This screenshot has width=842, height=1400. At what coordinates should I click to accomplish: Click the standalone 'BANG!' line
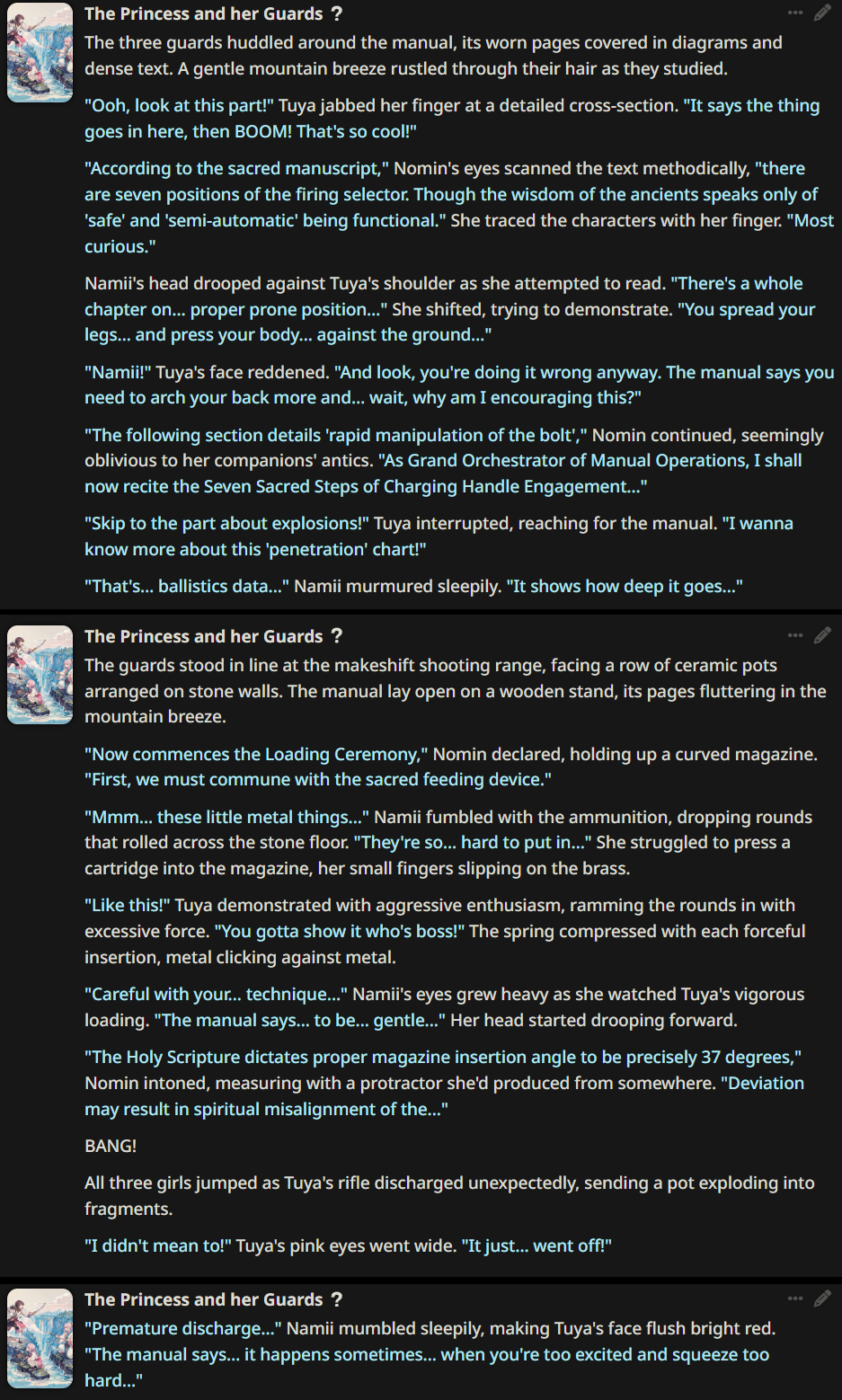(x=111, y=1146)
